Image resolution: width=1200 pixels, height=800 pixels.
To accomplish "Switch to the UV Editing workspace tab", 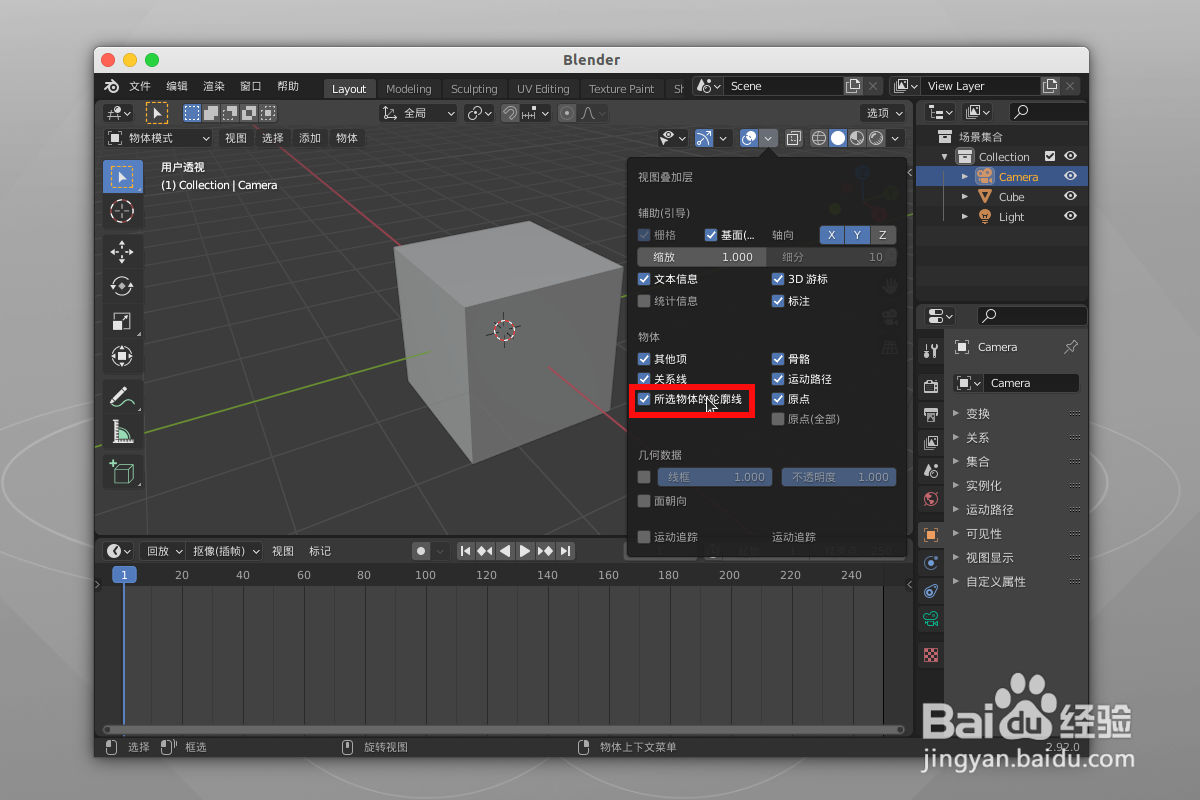I will click(543, 89).
